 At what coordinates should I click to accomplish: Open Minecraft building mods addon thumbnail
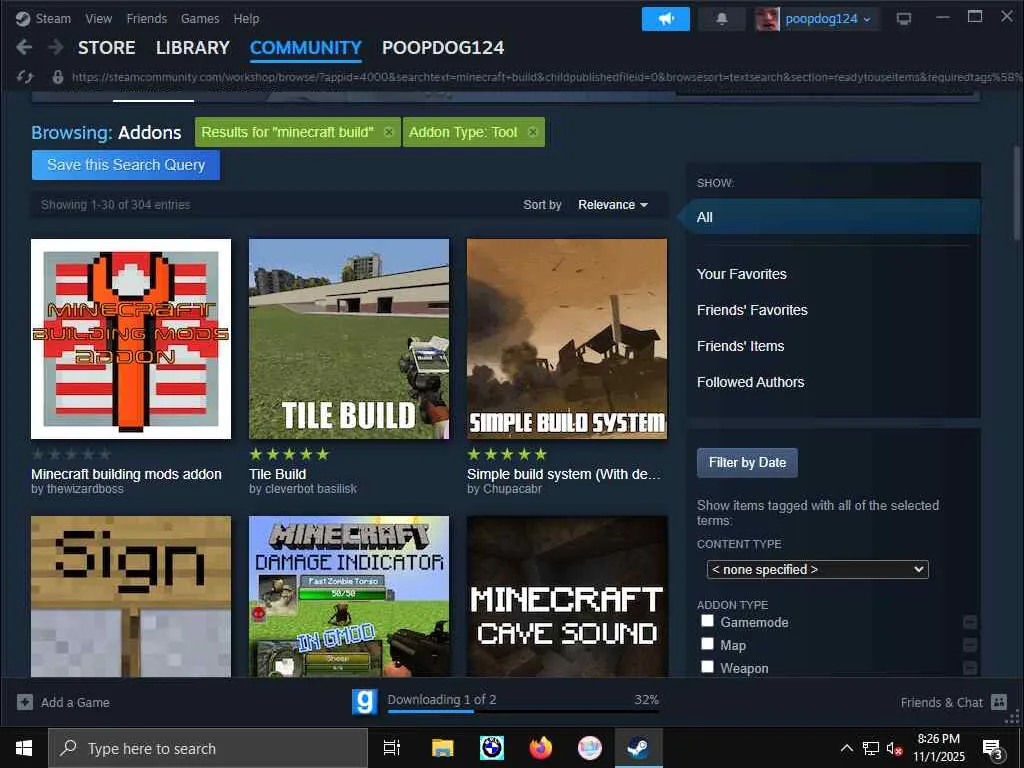(131, 338)
